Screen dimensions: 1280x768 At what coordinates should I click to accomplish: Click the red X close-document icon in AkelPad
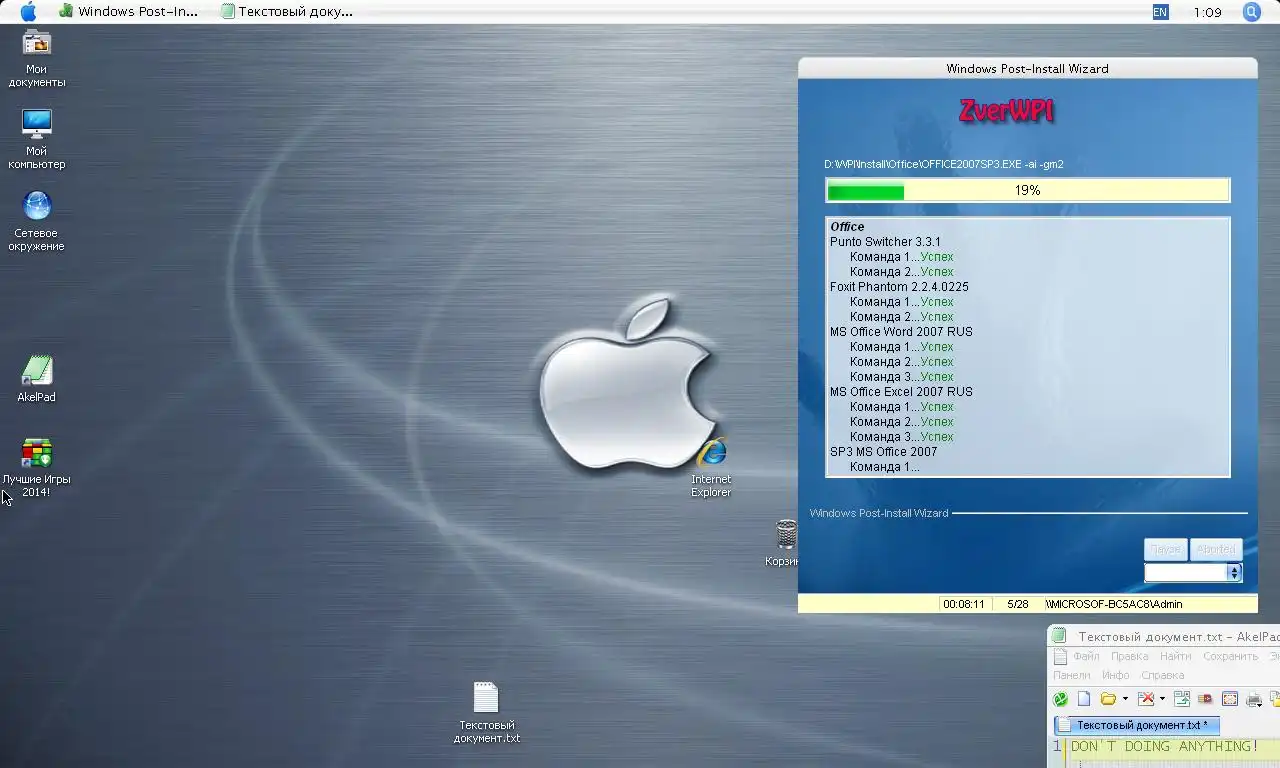(1146, 699)
